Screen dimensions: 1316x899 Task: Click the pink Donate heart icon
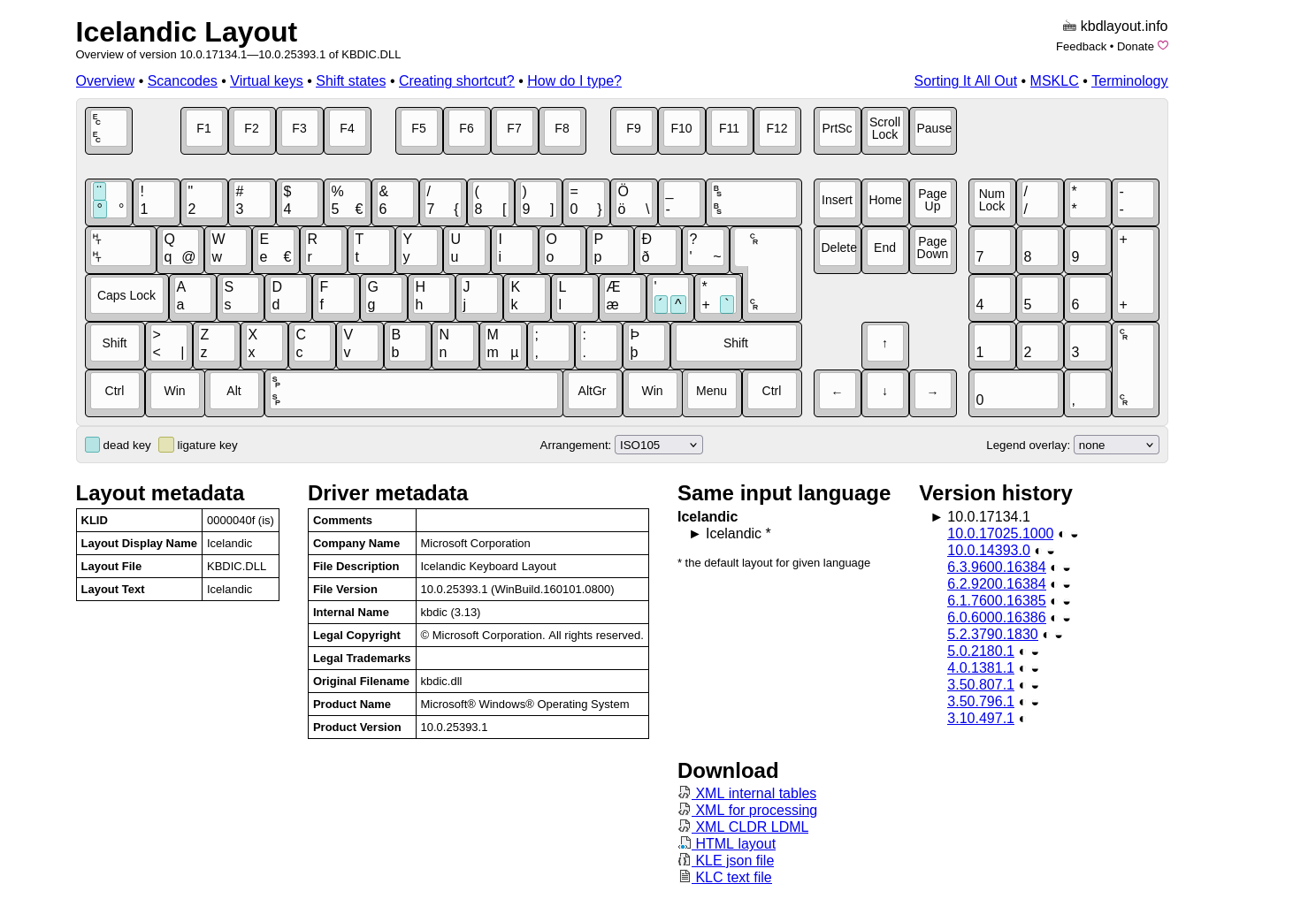pyautogui.click(x=1163, y=46)
